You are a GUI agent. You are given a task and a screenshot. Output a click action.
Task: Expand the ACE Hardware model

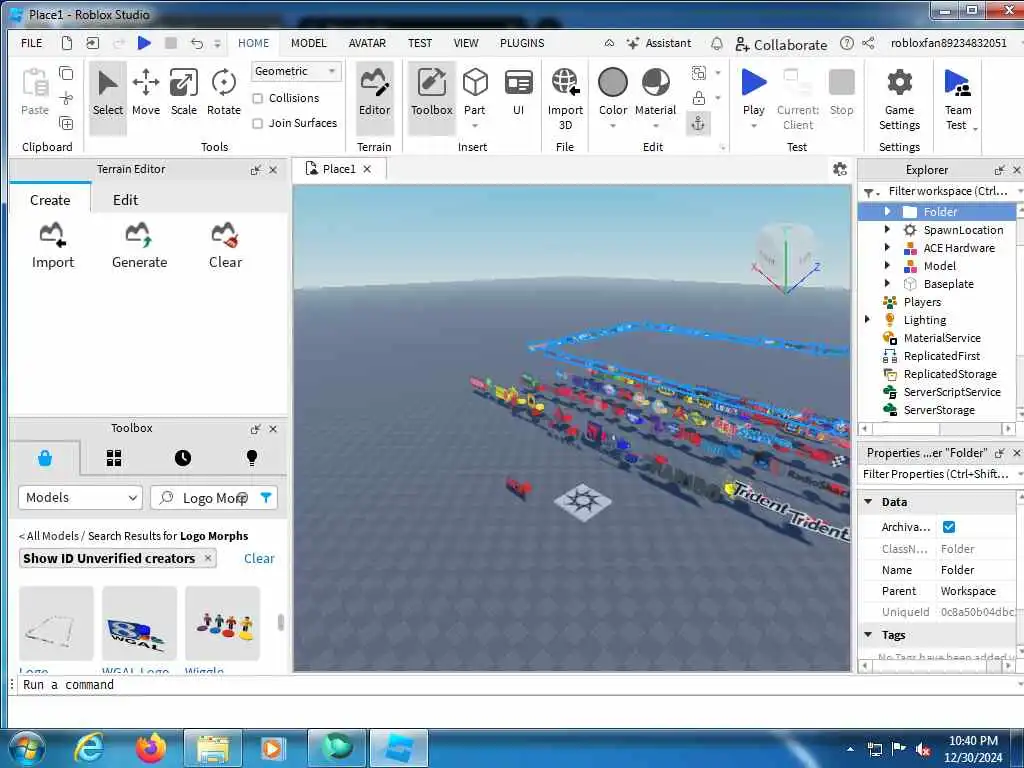point(887,248)
